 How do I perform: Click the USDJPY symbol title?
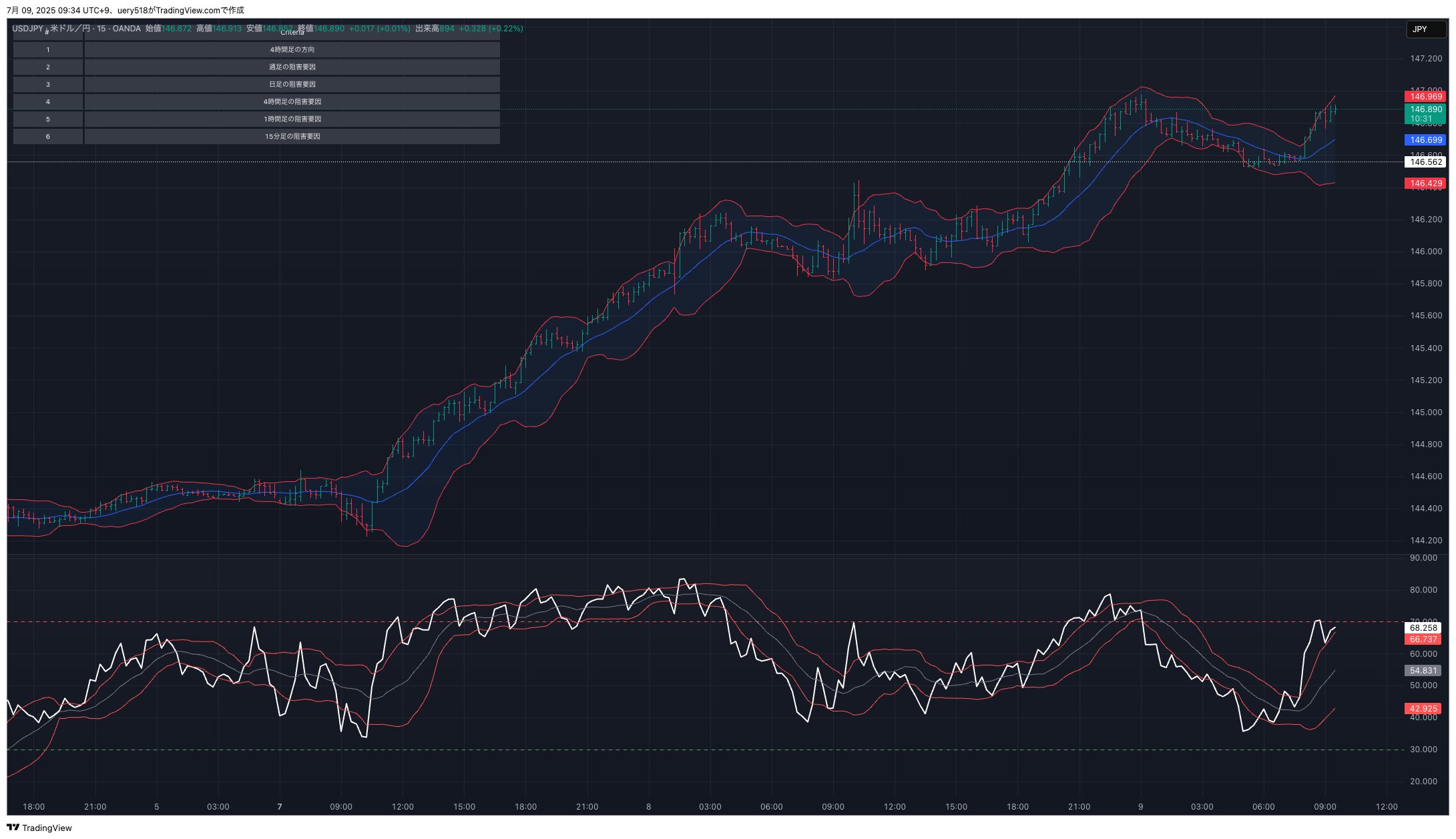(x=27, y=29)
